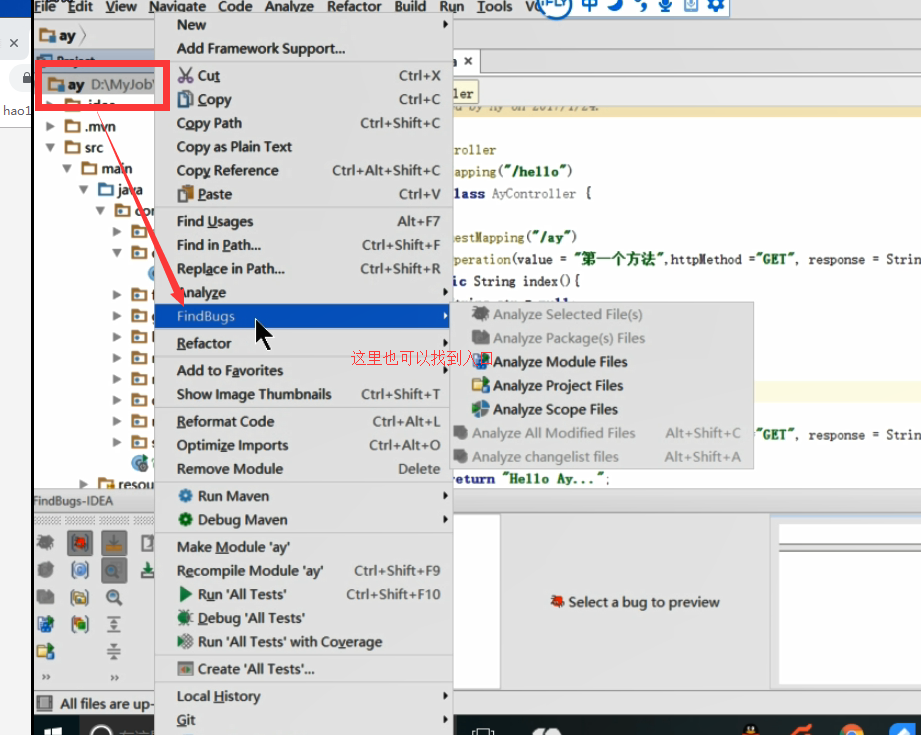This screenshot has height=735, width=921.
Task: Click the Debug 'All Tests' bug icon
Action: [185, 617]
